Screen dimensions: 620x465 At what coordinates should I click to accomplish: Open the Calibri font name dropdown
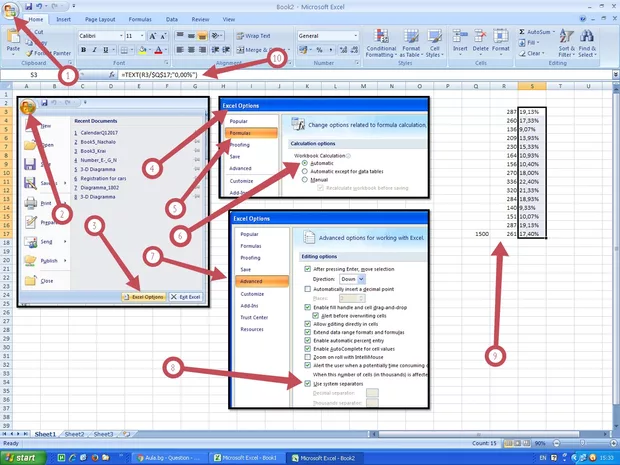121,36
